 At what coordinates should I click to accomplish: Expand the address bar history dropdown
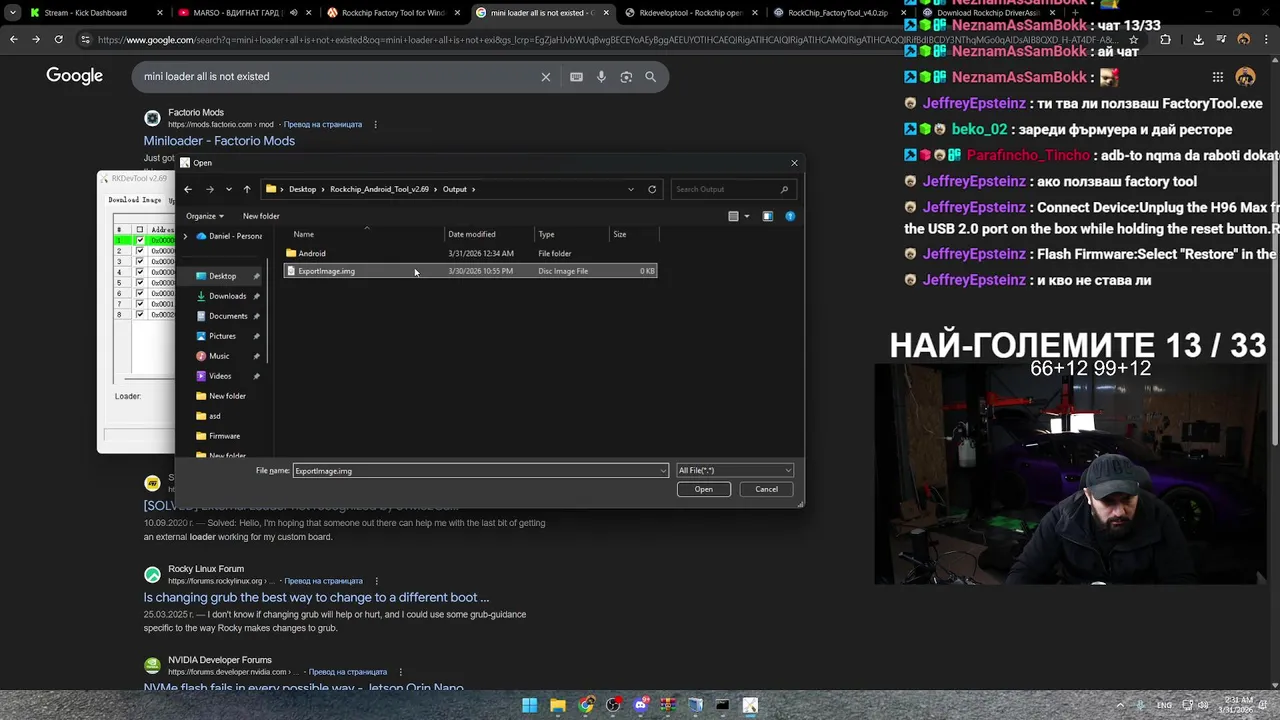(630, 189)
